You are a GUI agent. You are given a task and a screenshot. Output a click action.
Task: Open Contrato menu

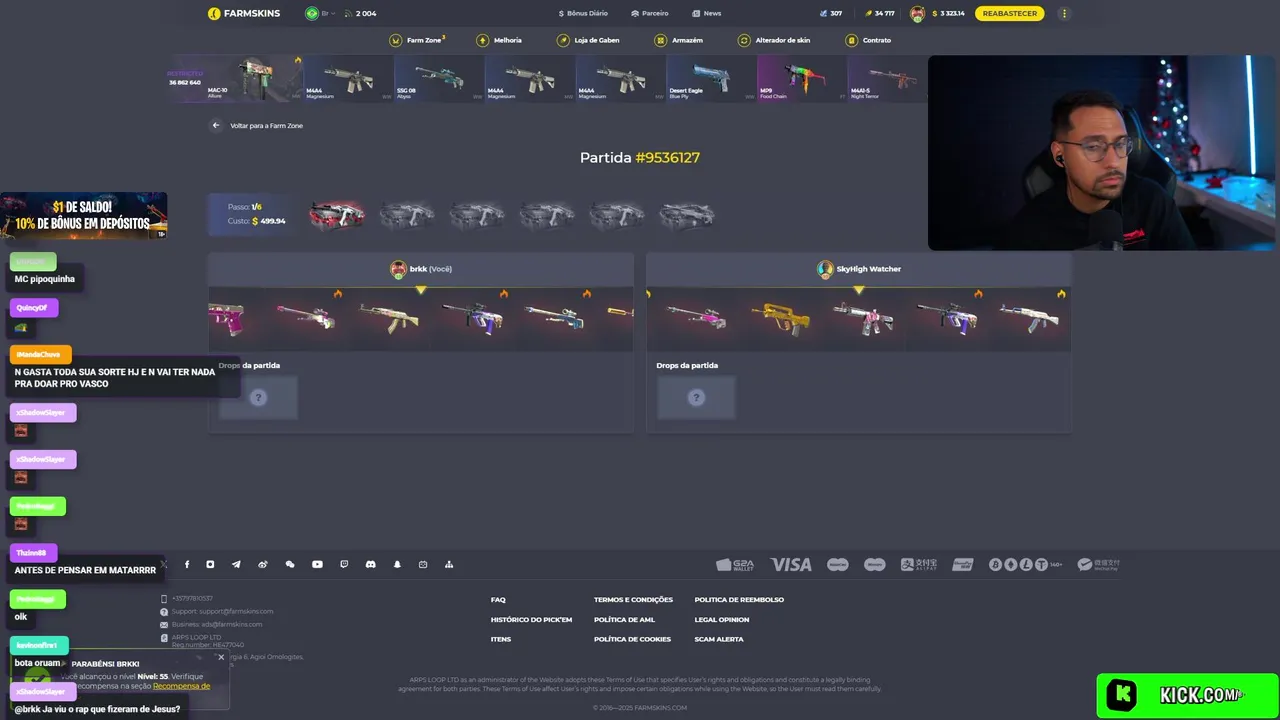[x=868, y=40]
